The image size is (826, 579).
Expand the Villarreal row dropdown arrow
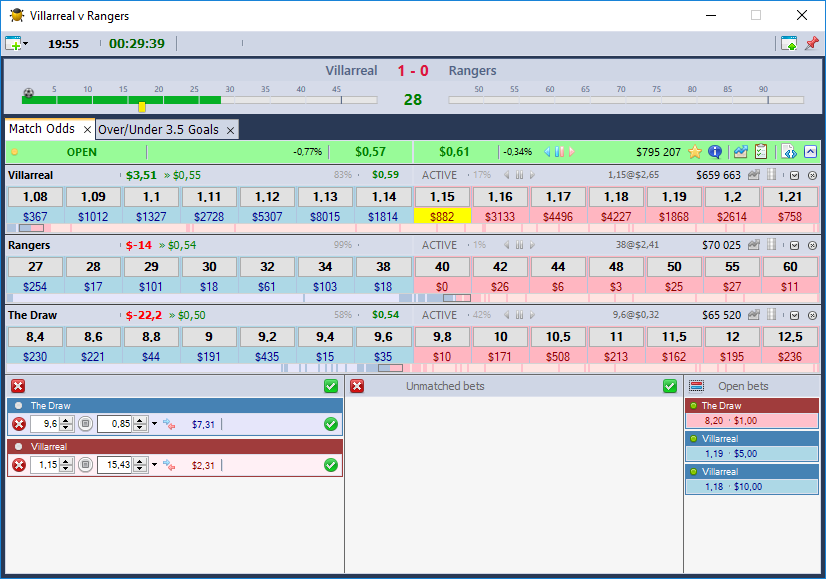pyautogui.click(x=795, y=175)
